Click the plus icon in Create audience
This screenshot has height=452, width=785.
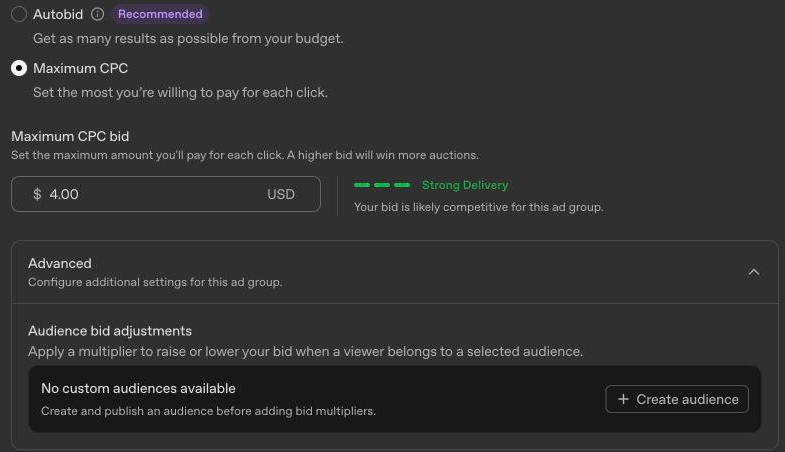point(623,399)
